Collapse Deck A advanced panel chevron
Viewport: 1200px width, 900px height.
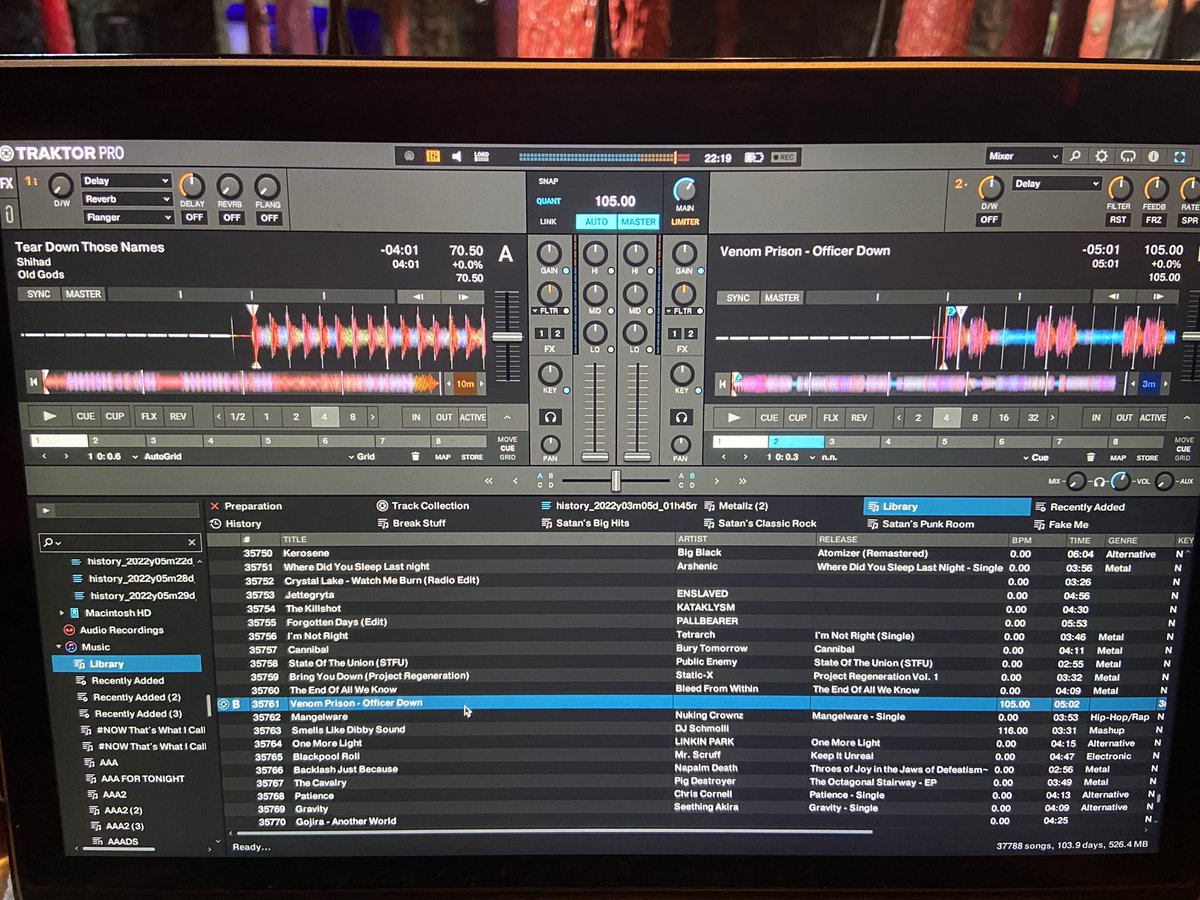pyautogui.click(x=507, y=417)
